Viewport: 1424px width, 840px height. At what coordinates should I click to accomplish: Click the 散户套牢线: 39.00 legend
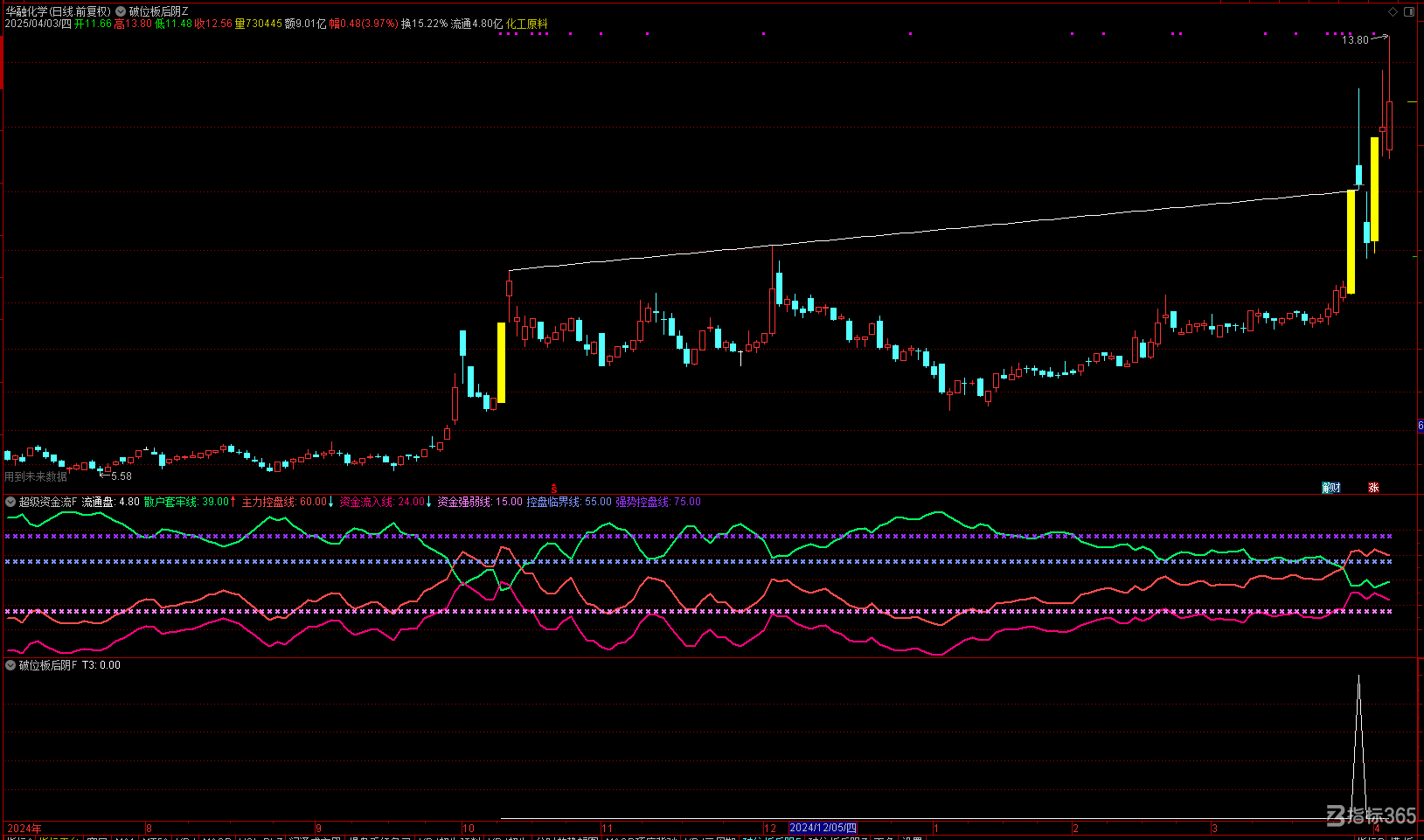click(186, 502)
